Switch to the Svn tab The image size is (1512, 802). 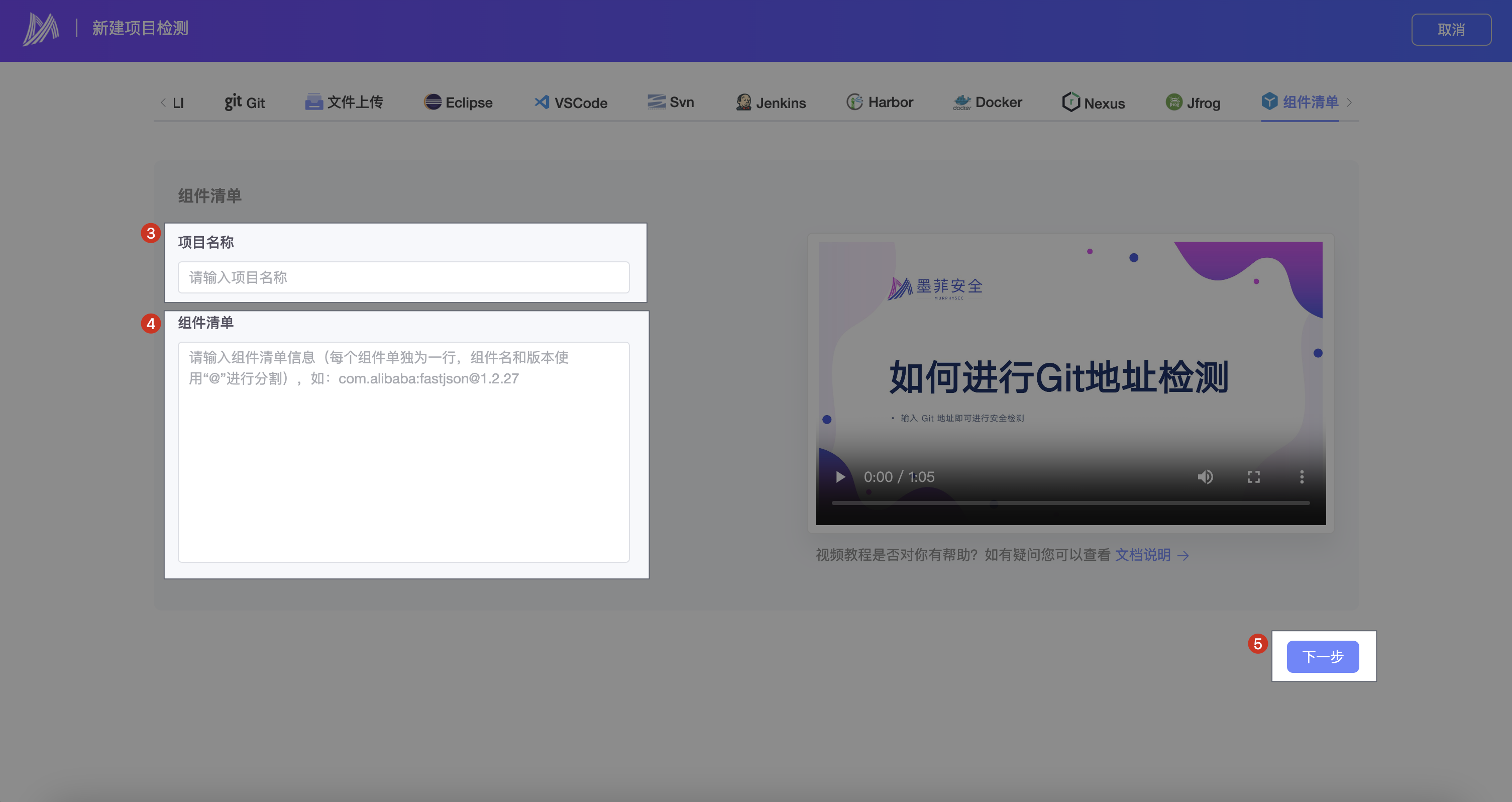(671, 102)
